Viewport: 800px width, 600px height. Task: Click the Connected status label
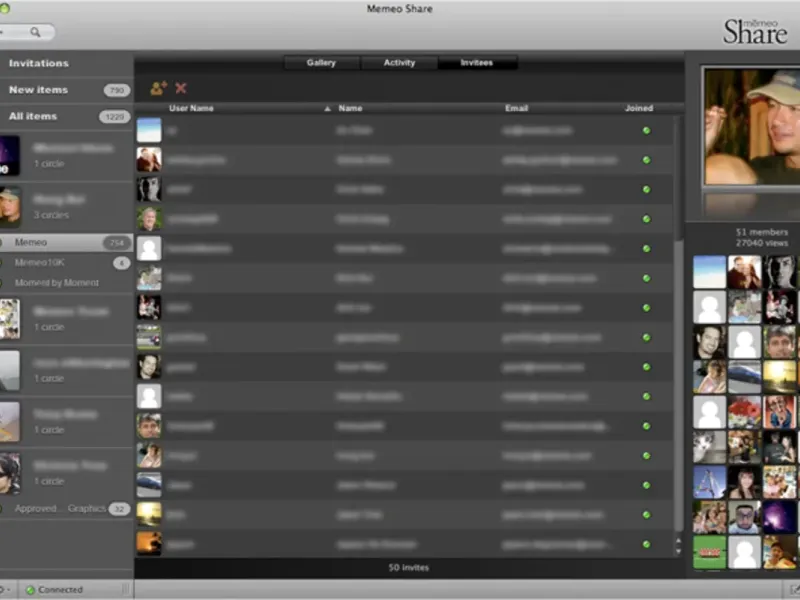60,590
